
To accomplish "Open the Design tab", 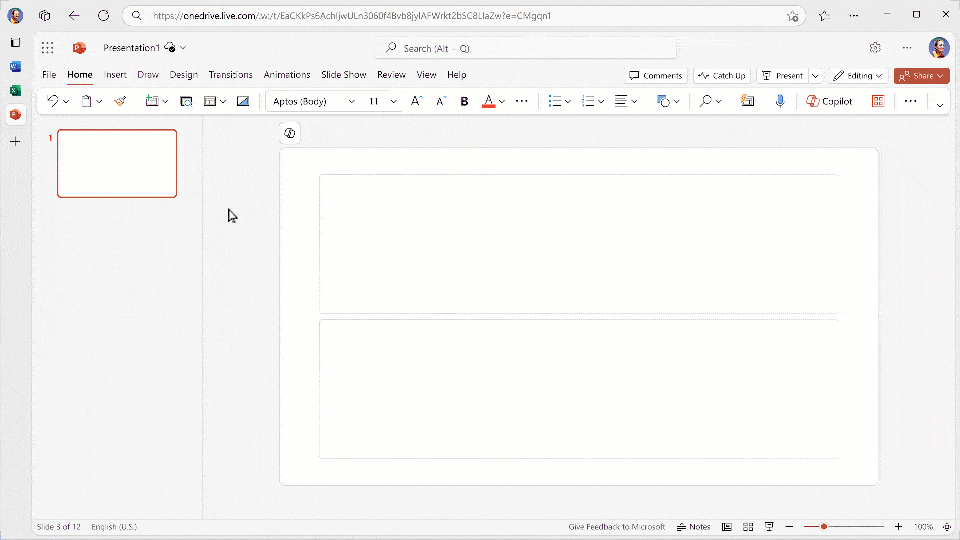I will click(x=184, y=75).
